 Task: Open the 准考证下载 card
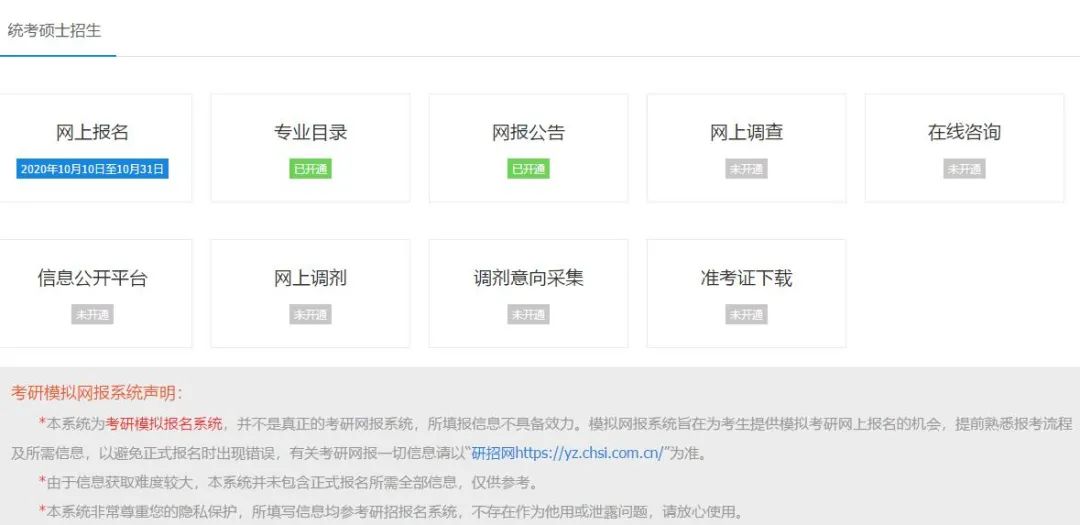point(746,278)
